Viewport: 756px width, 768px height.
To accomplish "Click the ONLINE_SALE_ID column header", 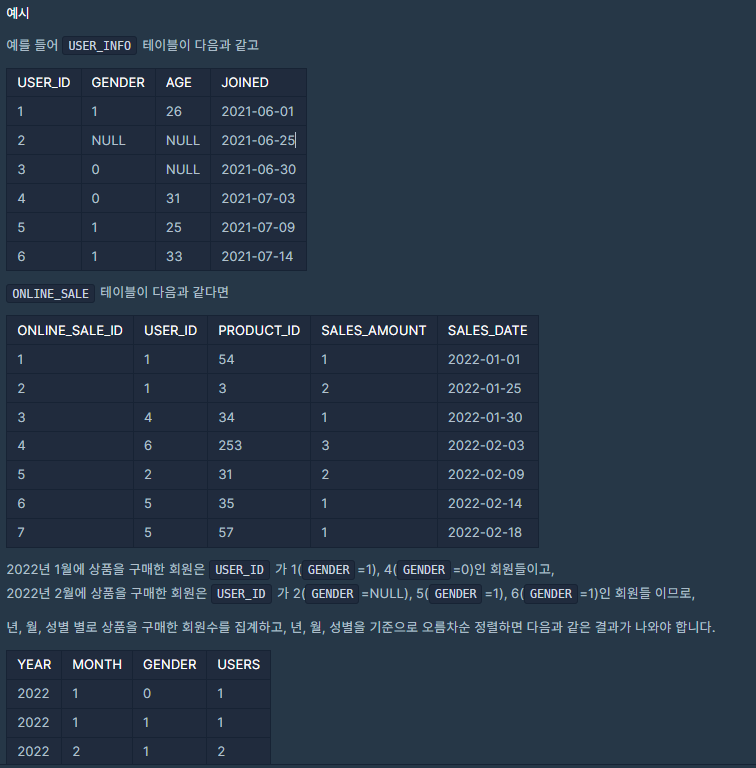I will click(70, 330).
